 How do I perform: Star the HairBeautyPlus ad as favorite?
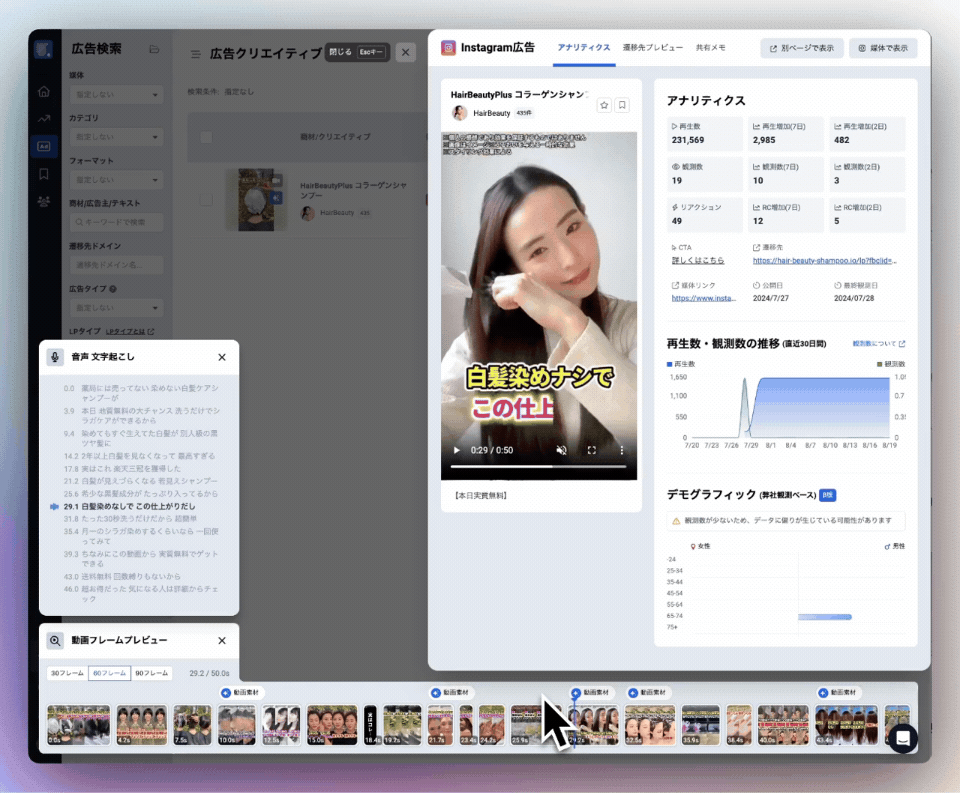604,105
